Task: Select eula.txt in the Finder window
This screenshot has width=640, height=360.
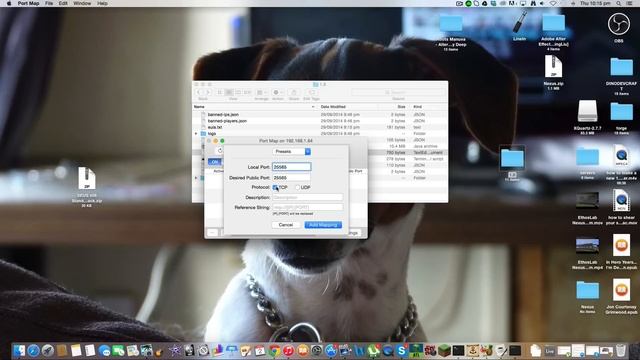Action: pos(215,127)
